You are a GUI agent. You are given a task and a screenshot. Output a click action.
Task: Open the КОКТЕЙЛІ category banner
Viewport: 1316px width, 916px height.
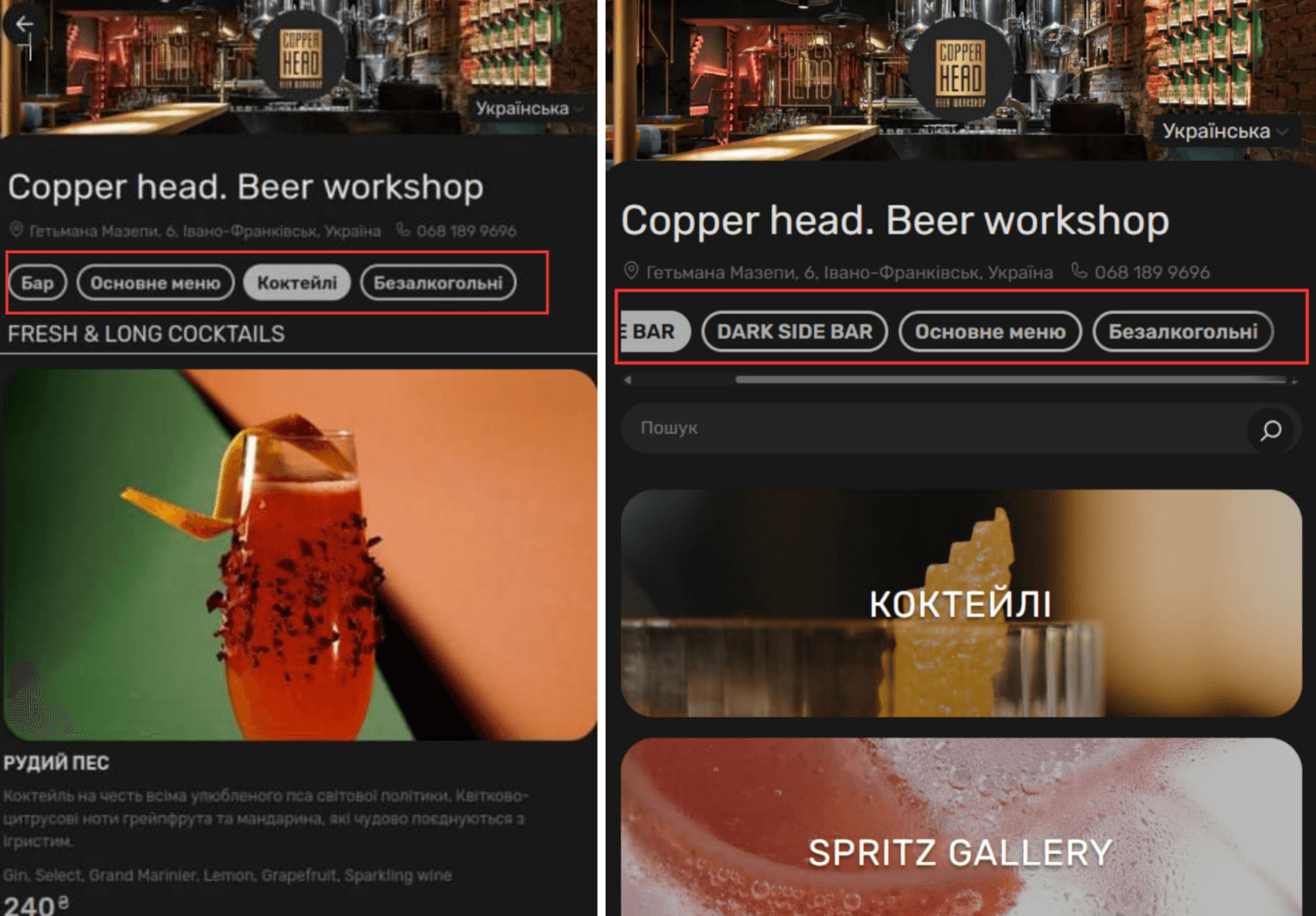961,603
